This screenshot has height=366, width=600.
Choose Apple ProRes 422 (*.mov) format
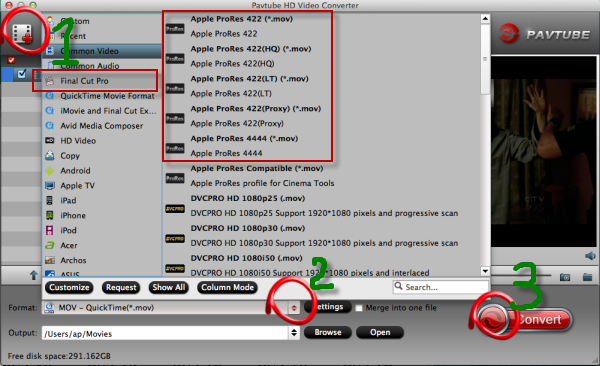(241, 19)
